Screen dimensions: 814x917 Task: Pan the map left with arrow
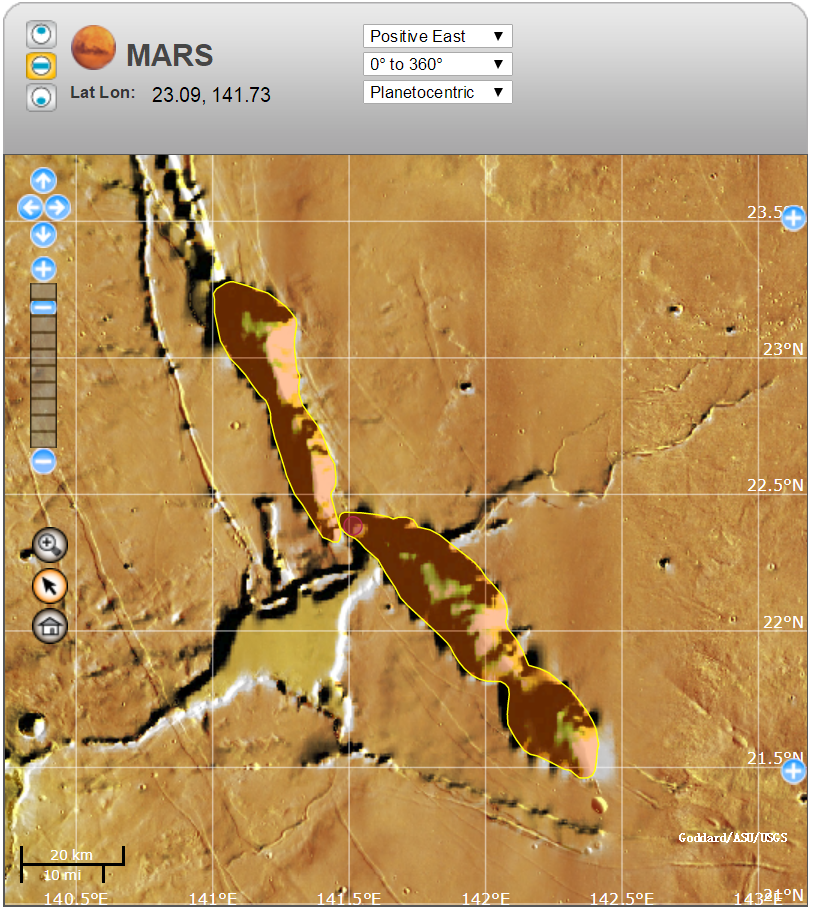pyautogui.click(x=30, y=208)
